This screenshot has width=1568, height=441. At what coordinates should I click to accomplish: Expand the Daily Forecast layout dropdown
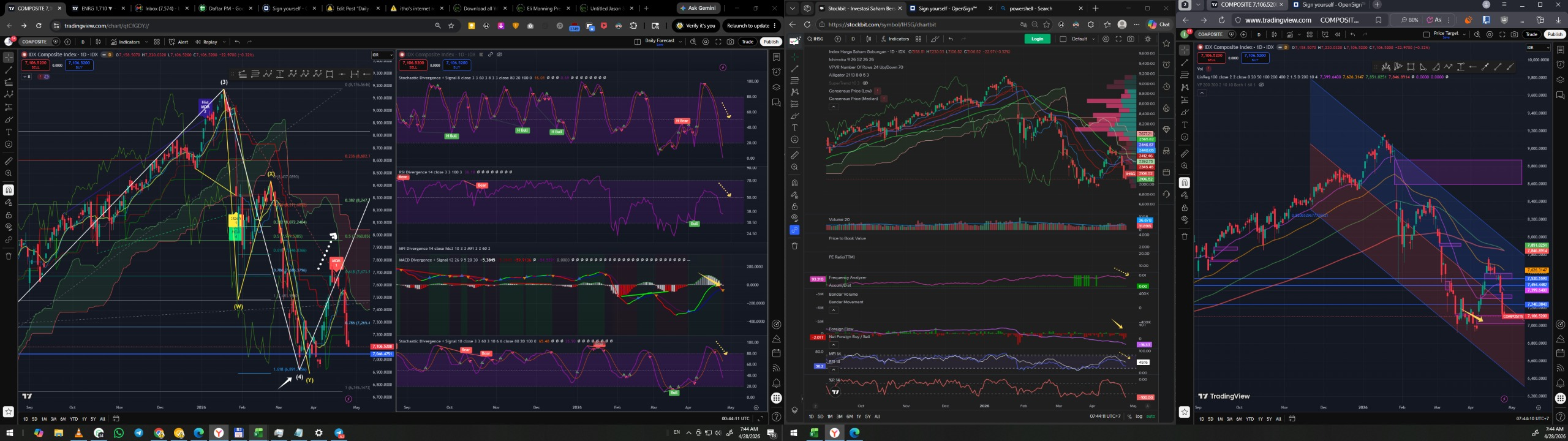(x=680, y=42)
